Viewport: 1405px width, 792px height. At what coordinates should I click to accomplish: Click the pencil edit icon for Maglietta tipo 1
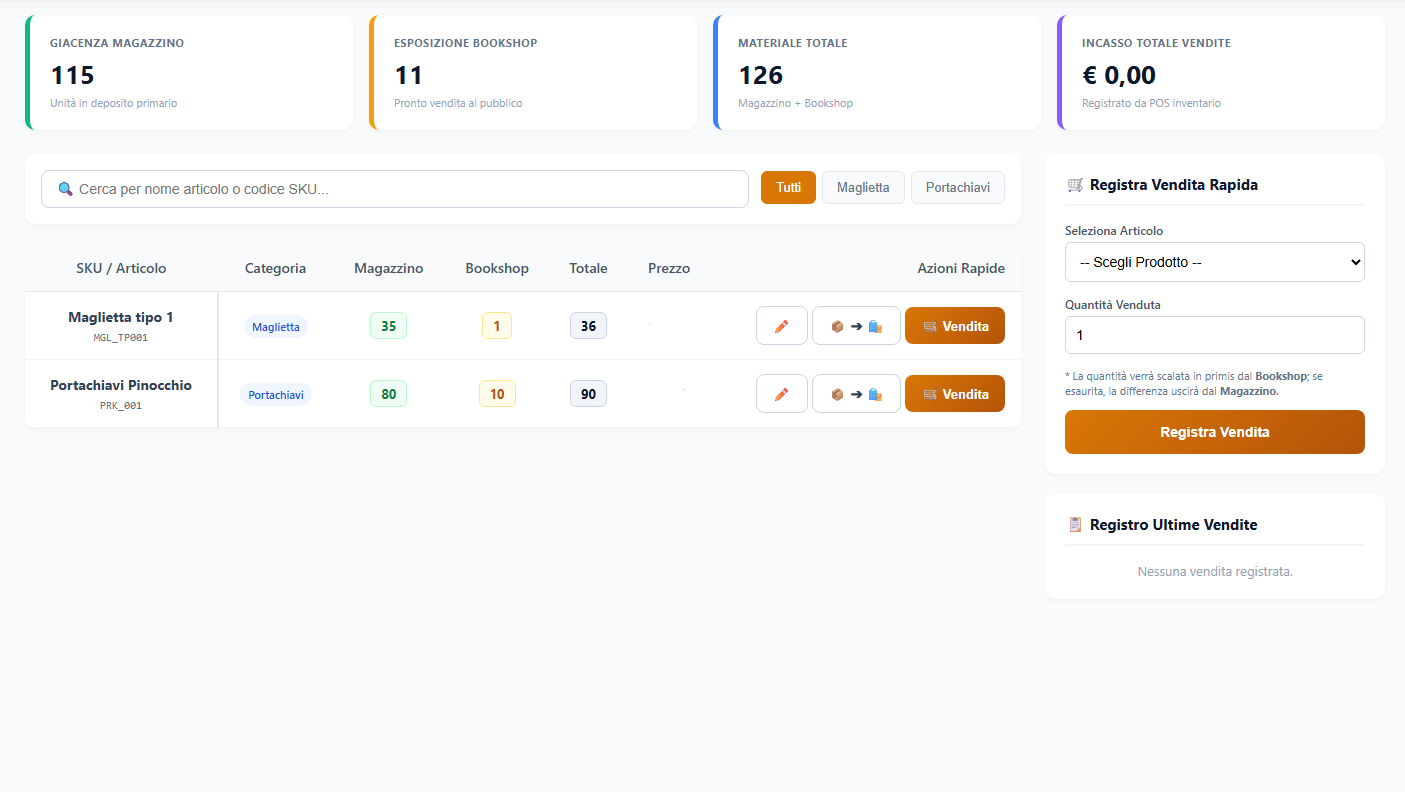tap(782, 326)
